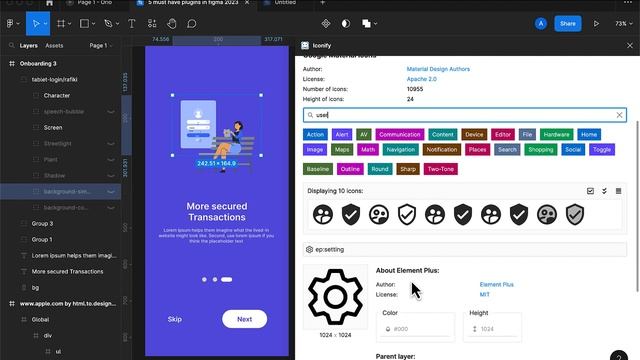The image size is (640, 360).
Task: Click the Iconify search input field
Action: (464, 115)
